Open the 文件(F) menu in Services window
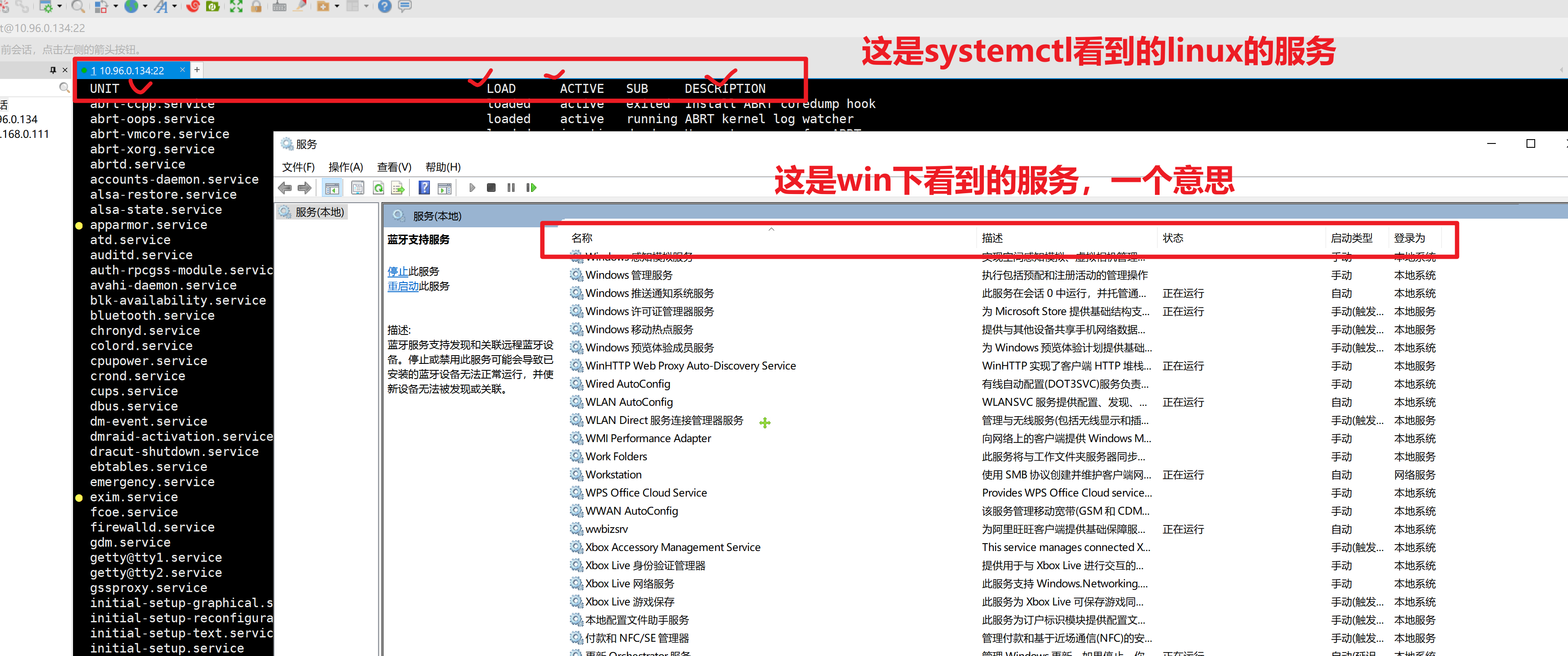The image size is (1568, 656). click(x=298, y=167)
